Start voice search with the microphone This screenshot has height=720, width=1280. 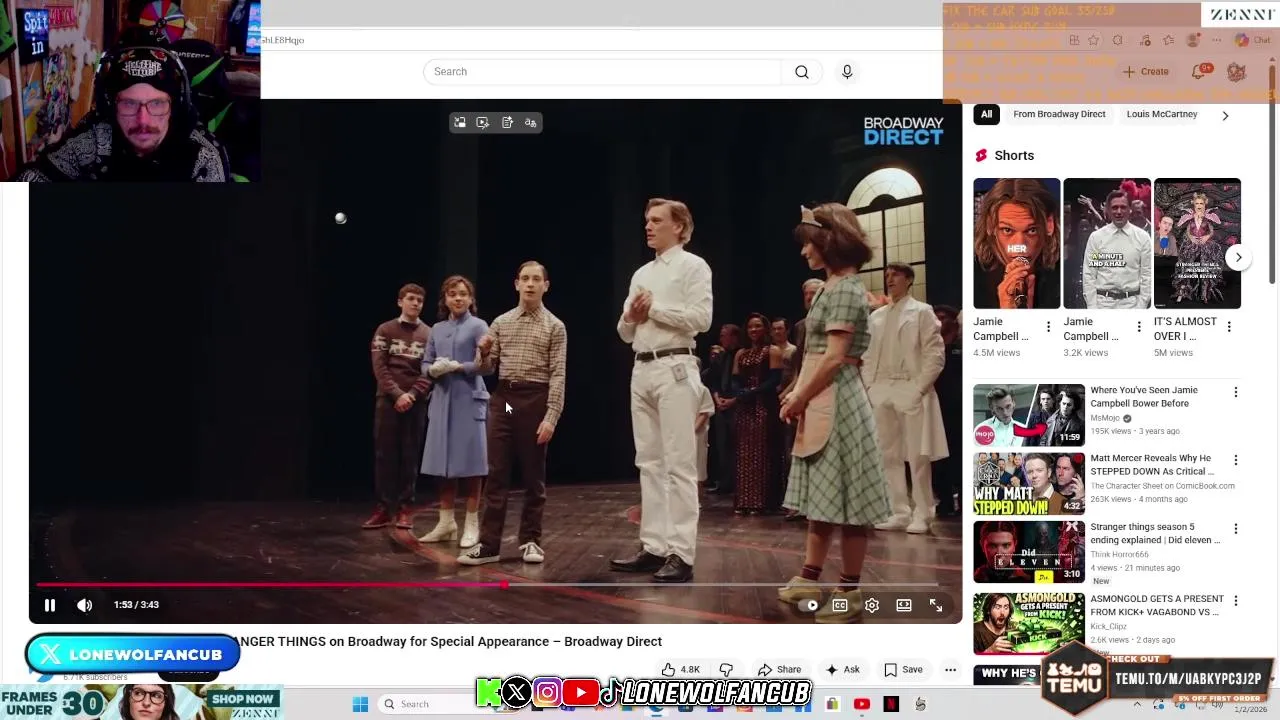pos(847,72)
